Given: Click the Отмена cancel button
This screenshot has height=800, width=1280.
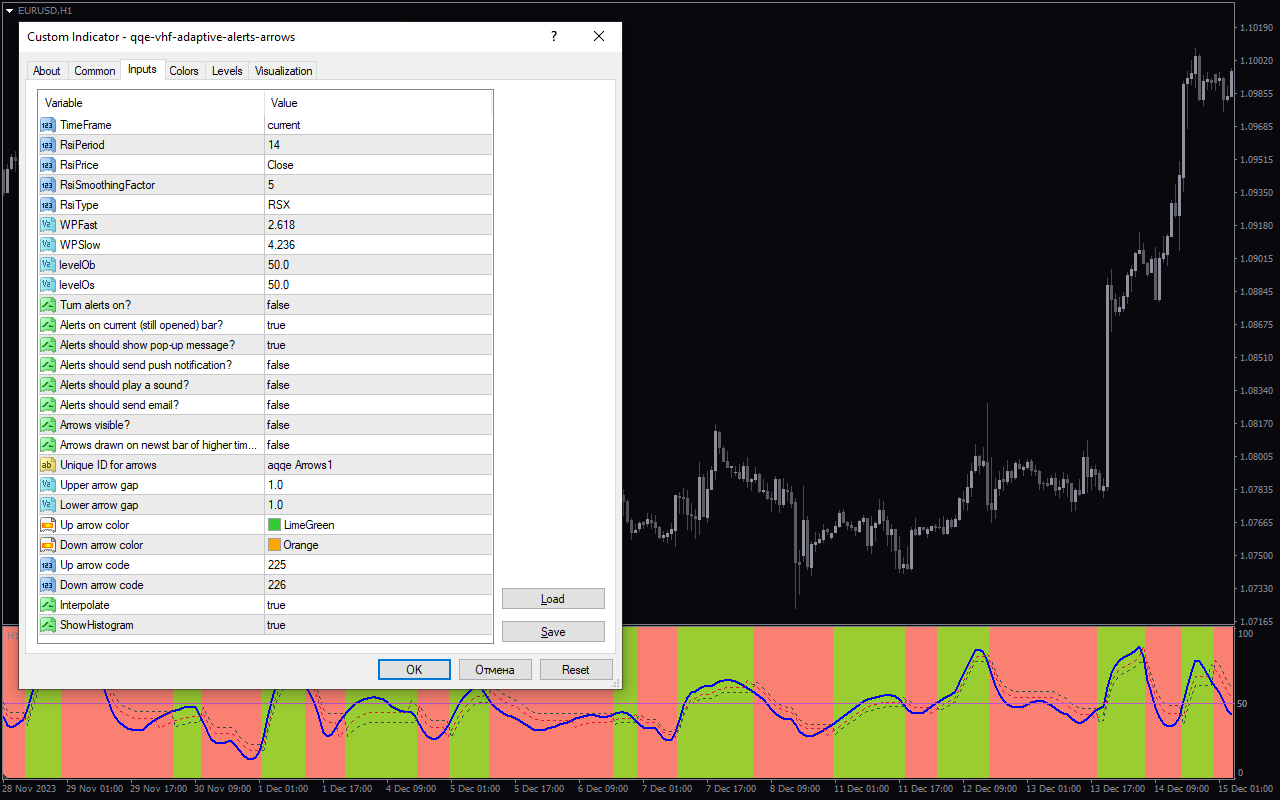Looking at the screenshot, I should coord(495,670).
